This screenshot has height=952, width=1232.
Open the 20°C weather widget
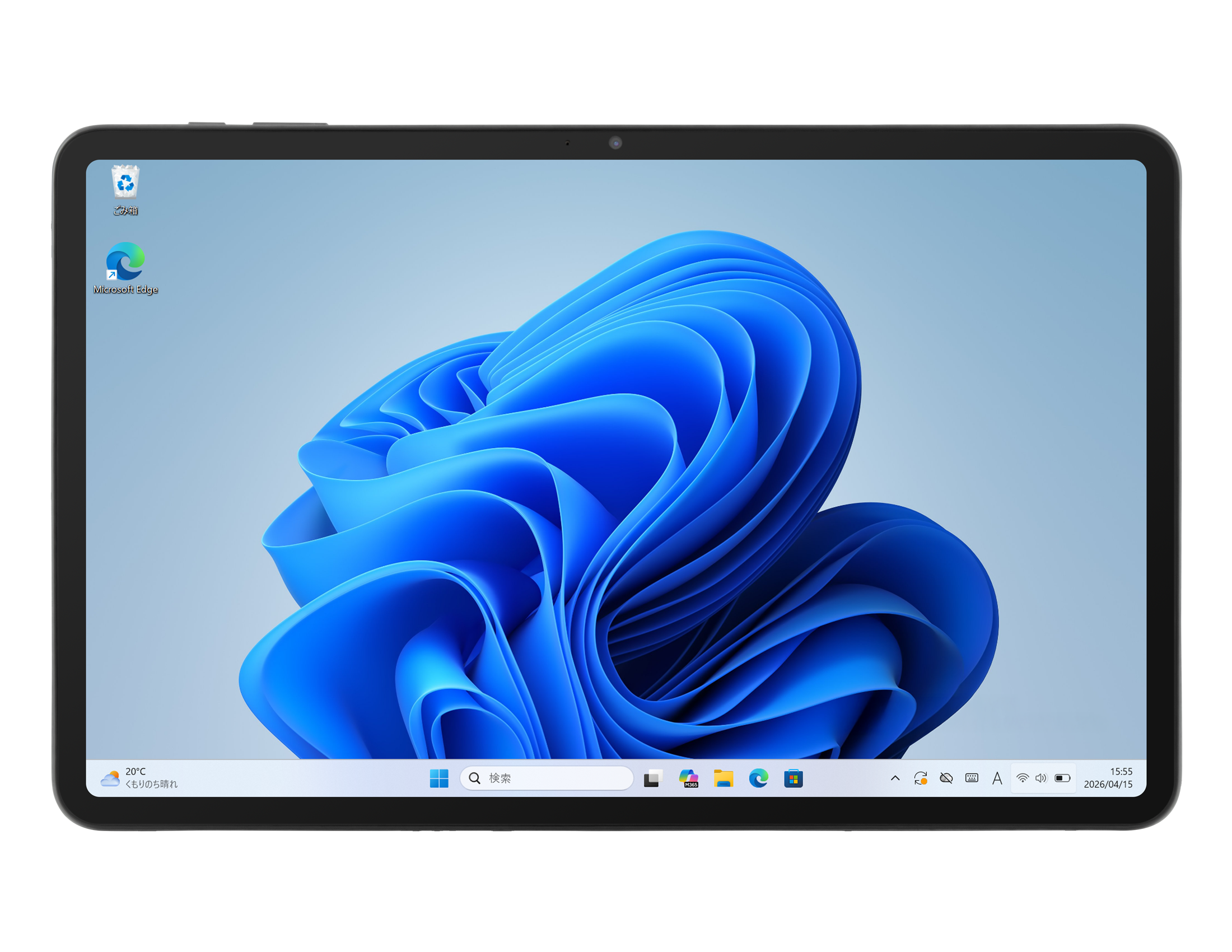pos(139,778)
